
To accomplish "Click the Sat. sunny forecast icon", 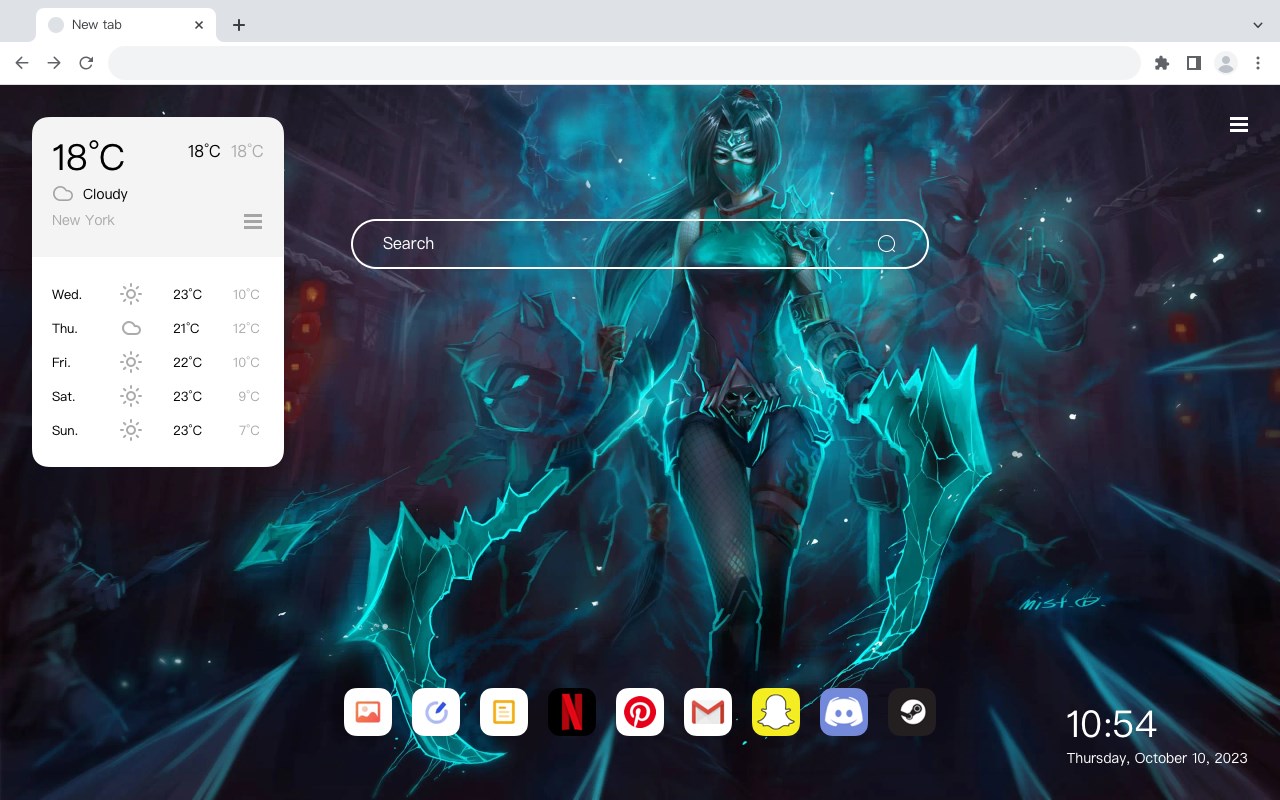I will (x=131, y=396).
